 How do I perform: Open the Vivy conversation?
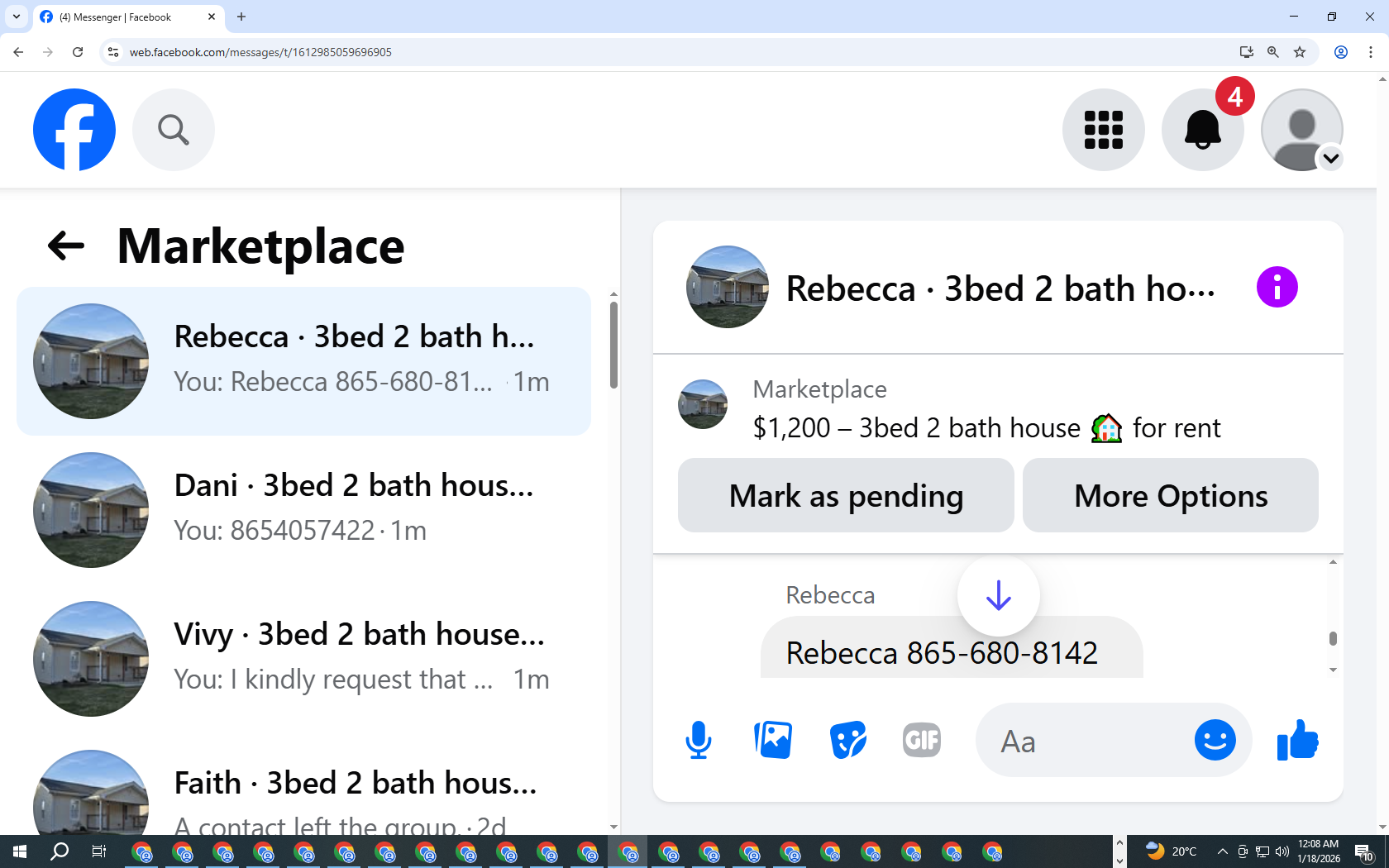[x=303, y=659]
